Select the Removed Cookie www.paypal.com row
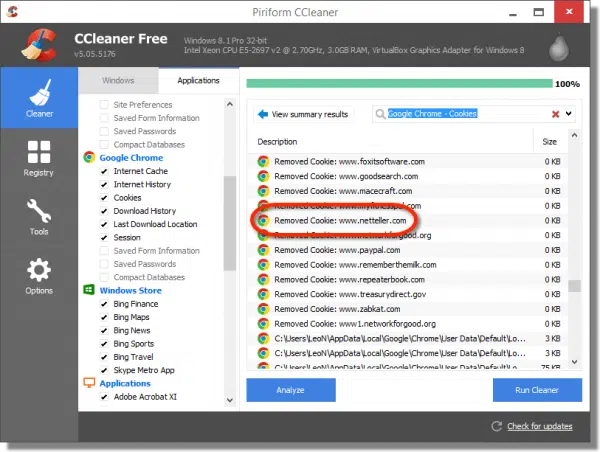The width and height of the screenshot is (600, 452). [409, 250]
